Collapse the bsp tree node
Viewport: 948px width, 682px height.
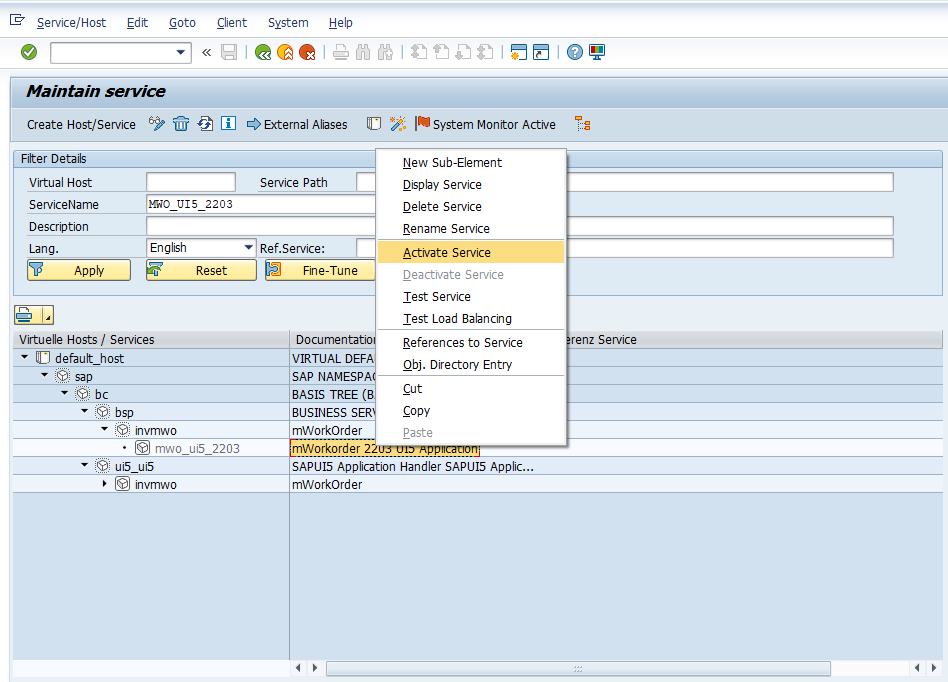(x=84, y=412)
